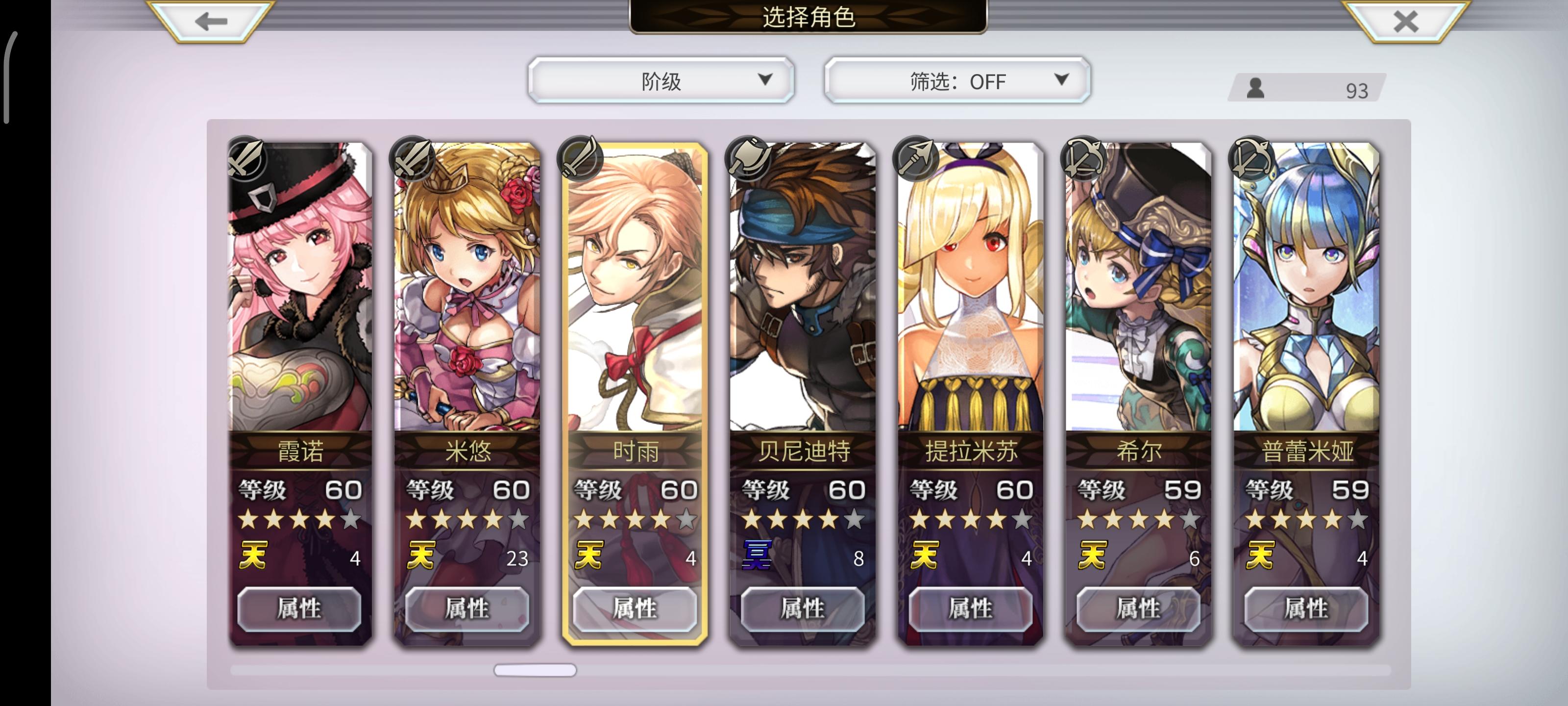
Task: Choose the 希尔 character card
Action: pos(1138,393)
